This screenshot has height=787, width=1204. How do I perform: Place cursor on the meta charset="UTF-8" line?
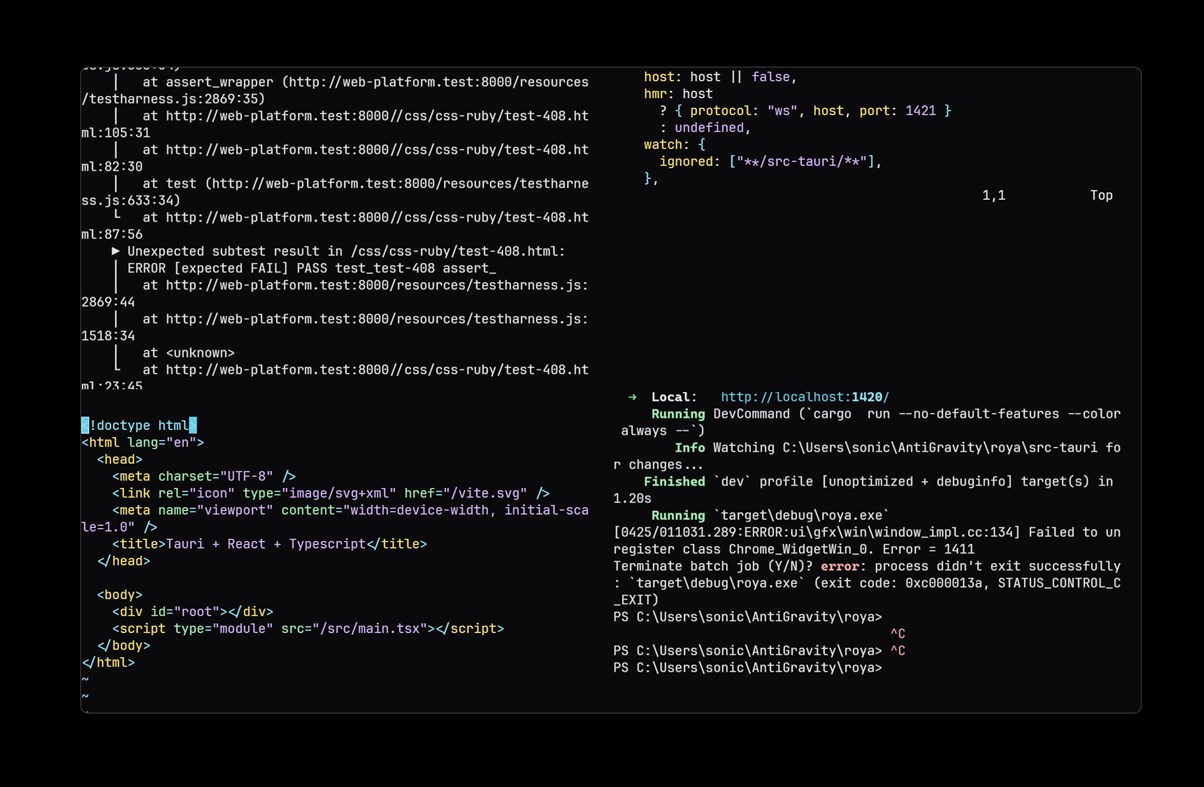[204, 476]
